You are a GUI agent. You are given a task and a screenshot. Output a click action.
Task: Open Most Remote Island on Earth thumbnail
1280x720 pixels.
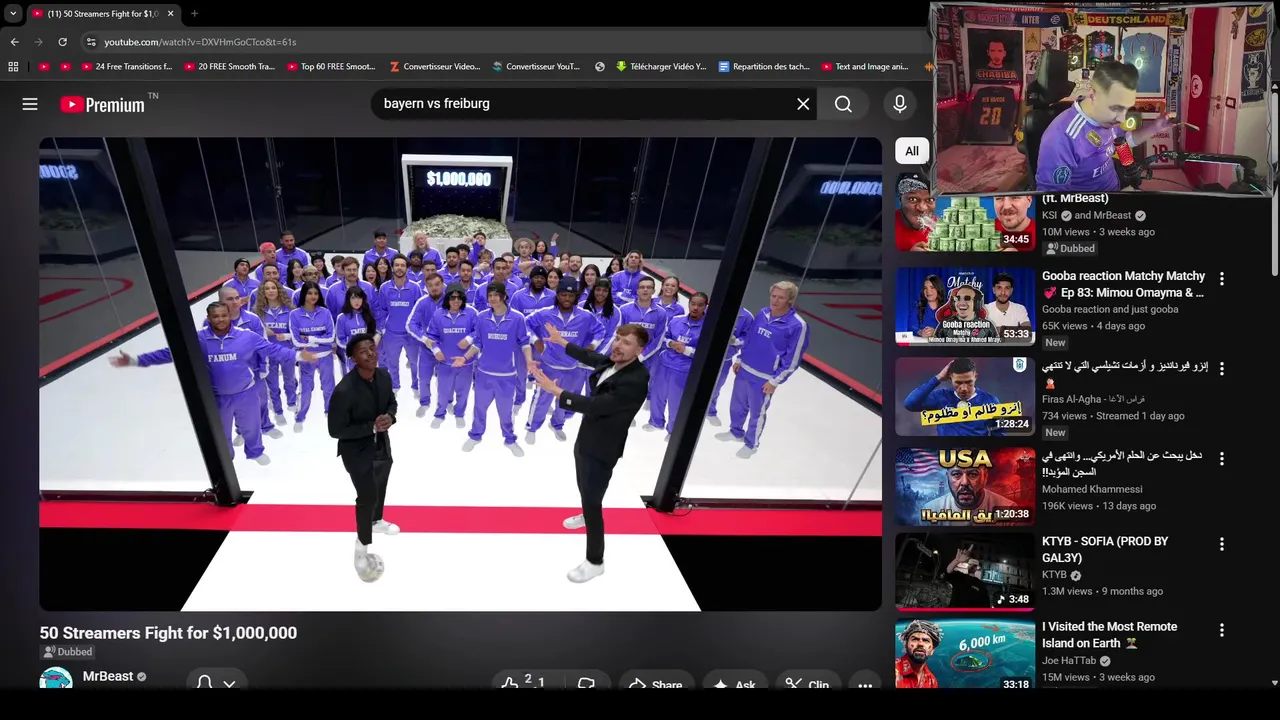point(965,655)
